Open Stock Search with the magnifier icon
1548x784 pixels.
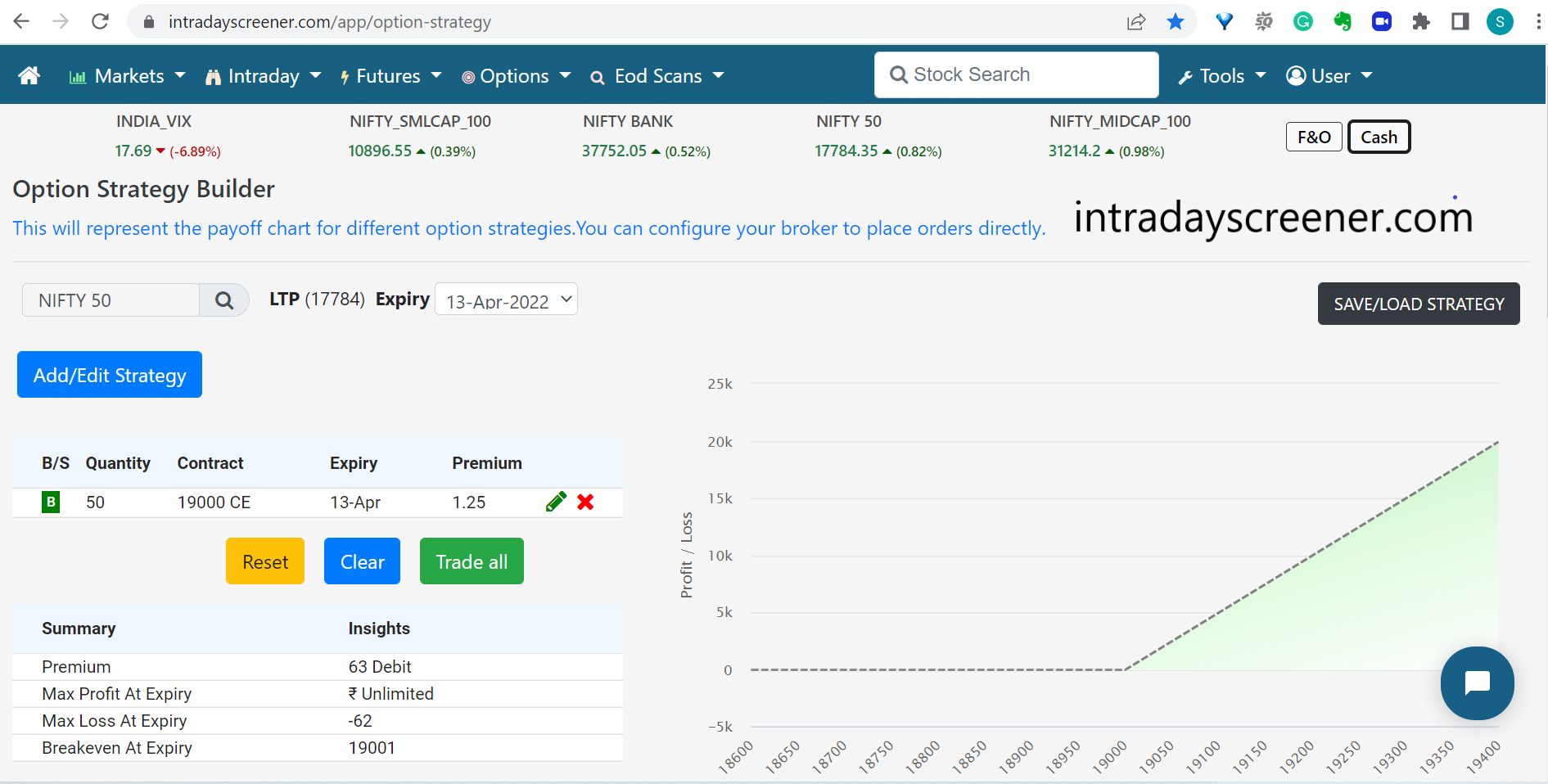[x=899, y=74]
